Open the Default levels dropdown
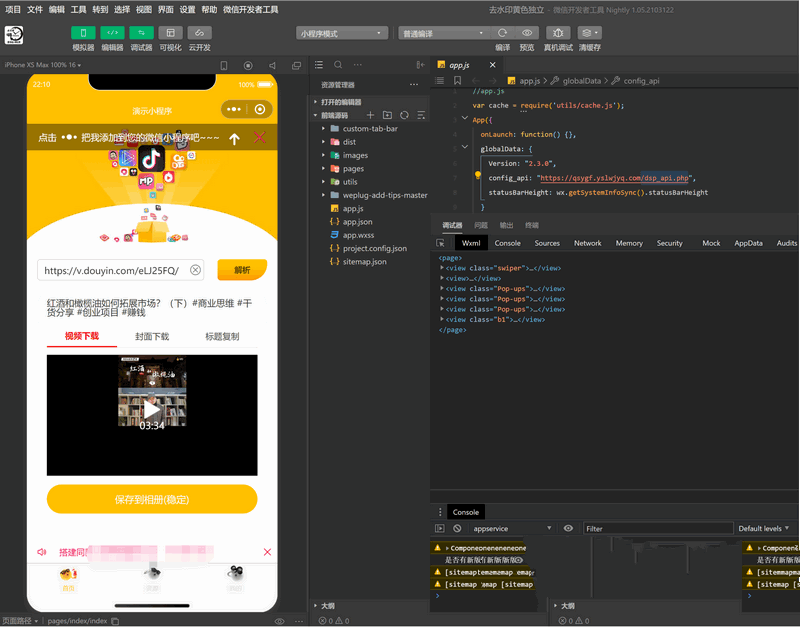Image resolution: width=800 pixels, height=627 pixels. (x=764, y=528)
